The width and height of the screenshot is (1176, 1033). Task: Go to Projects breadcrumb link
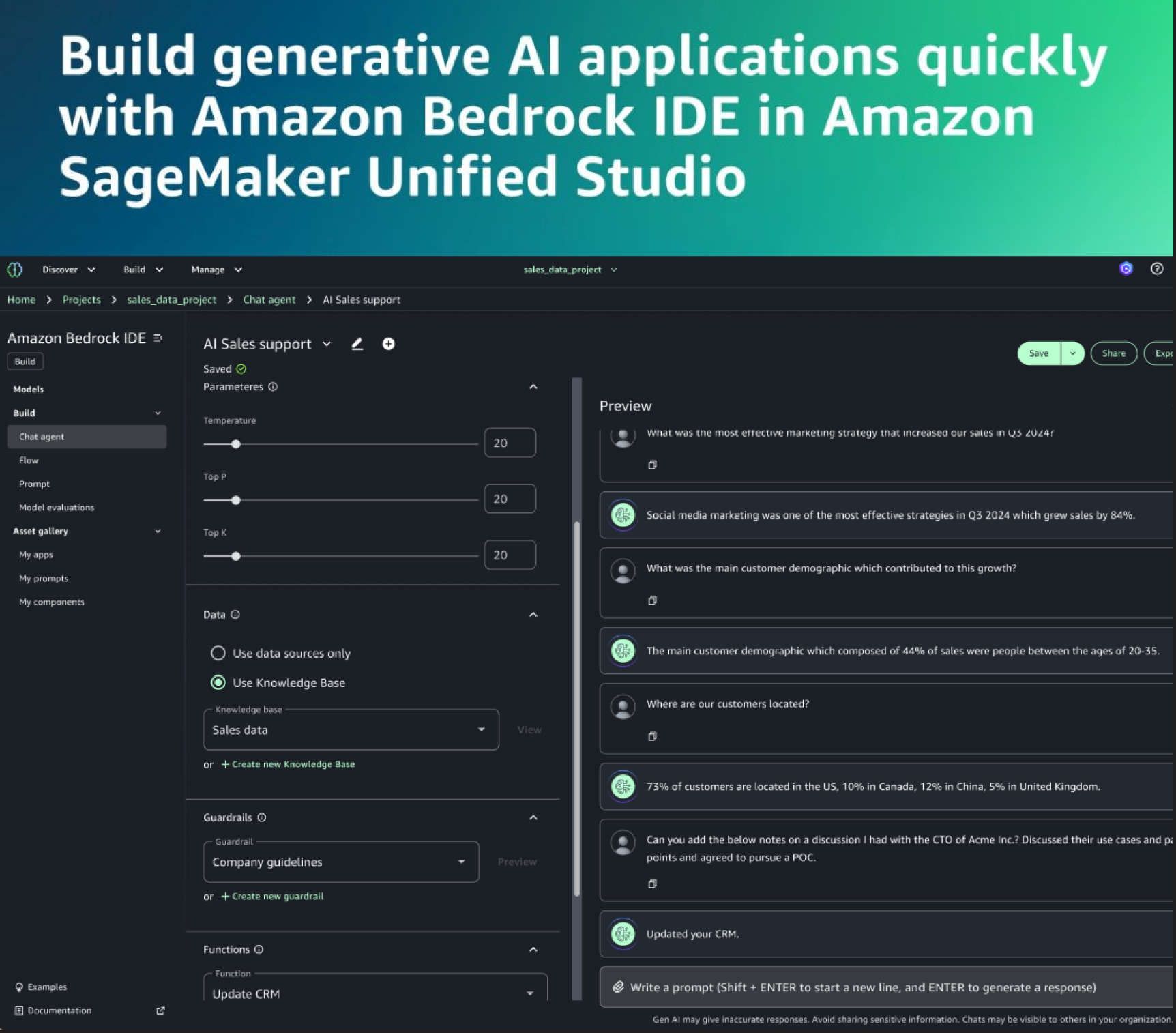tap(81, 300)
